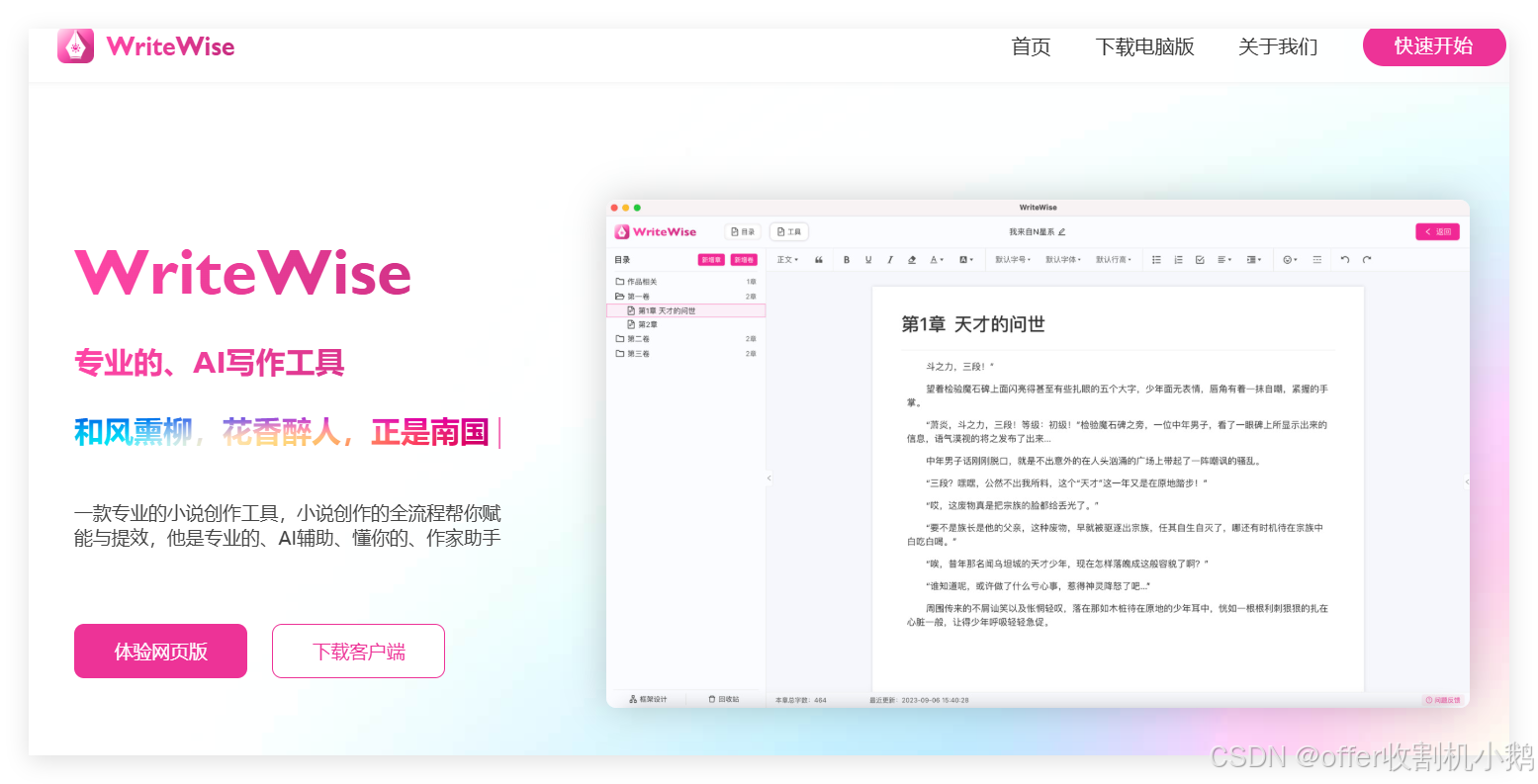This screenshot has width=1538, height=784.
Task: Open the 框架设计 panel at bottom left
Action: (x=648, y=699)
